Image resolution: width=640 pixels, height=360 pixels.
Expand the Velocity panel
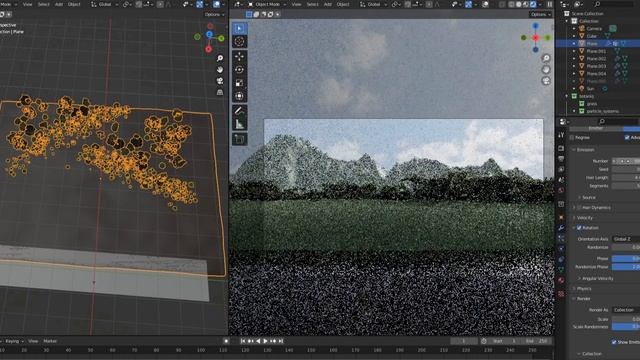[583, 218]
